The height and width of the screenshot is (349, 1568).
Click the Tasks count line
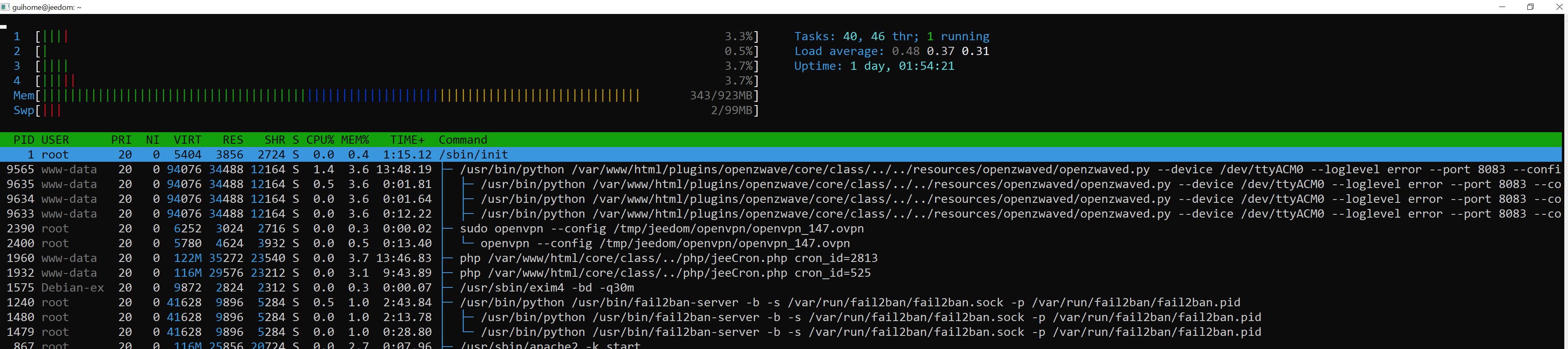point(892,37)
